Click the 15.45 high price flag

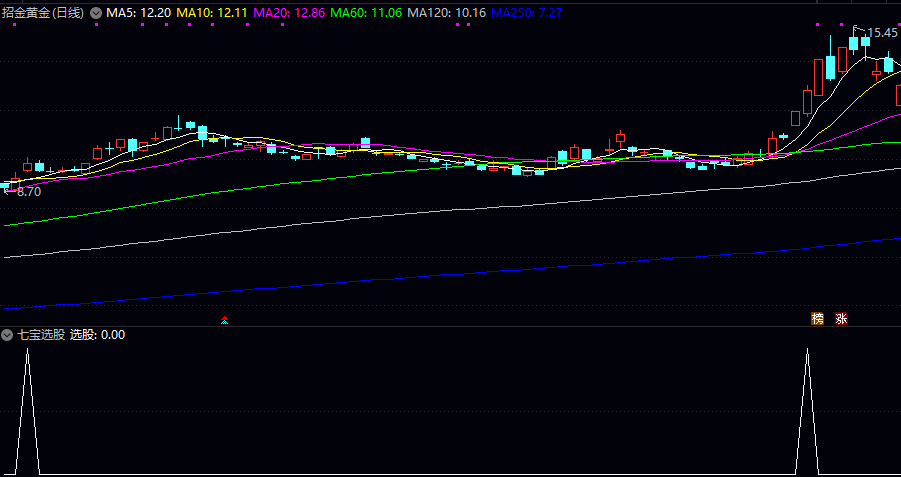coord(881,33)
